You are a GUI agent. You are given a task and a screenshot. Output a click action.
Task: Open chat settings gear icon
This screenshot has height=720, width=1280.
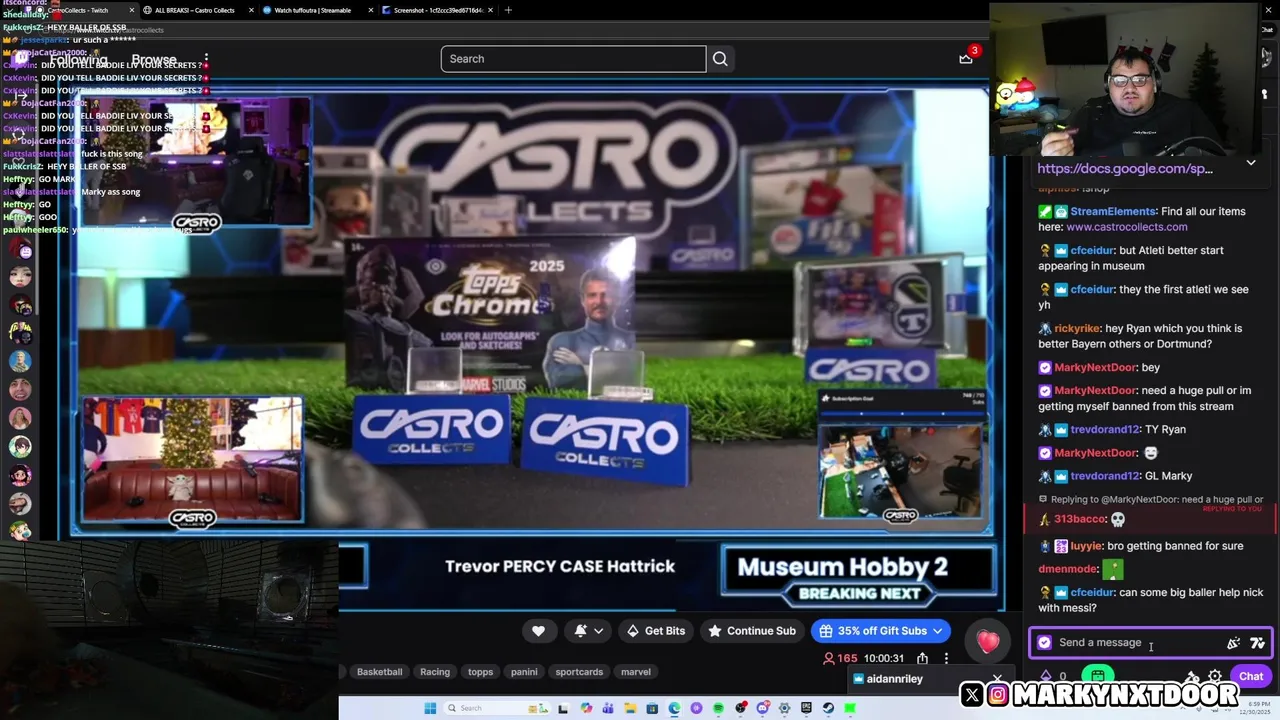pyautogui.click(x=1215, y=677)
